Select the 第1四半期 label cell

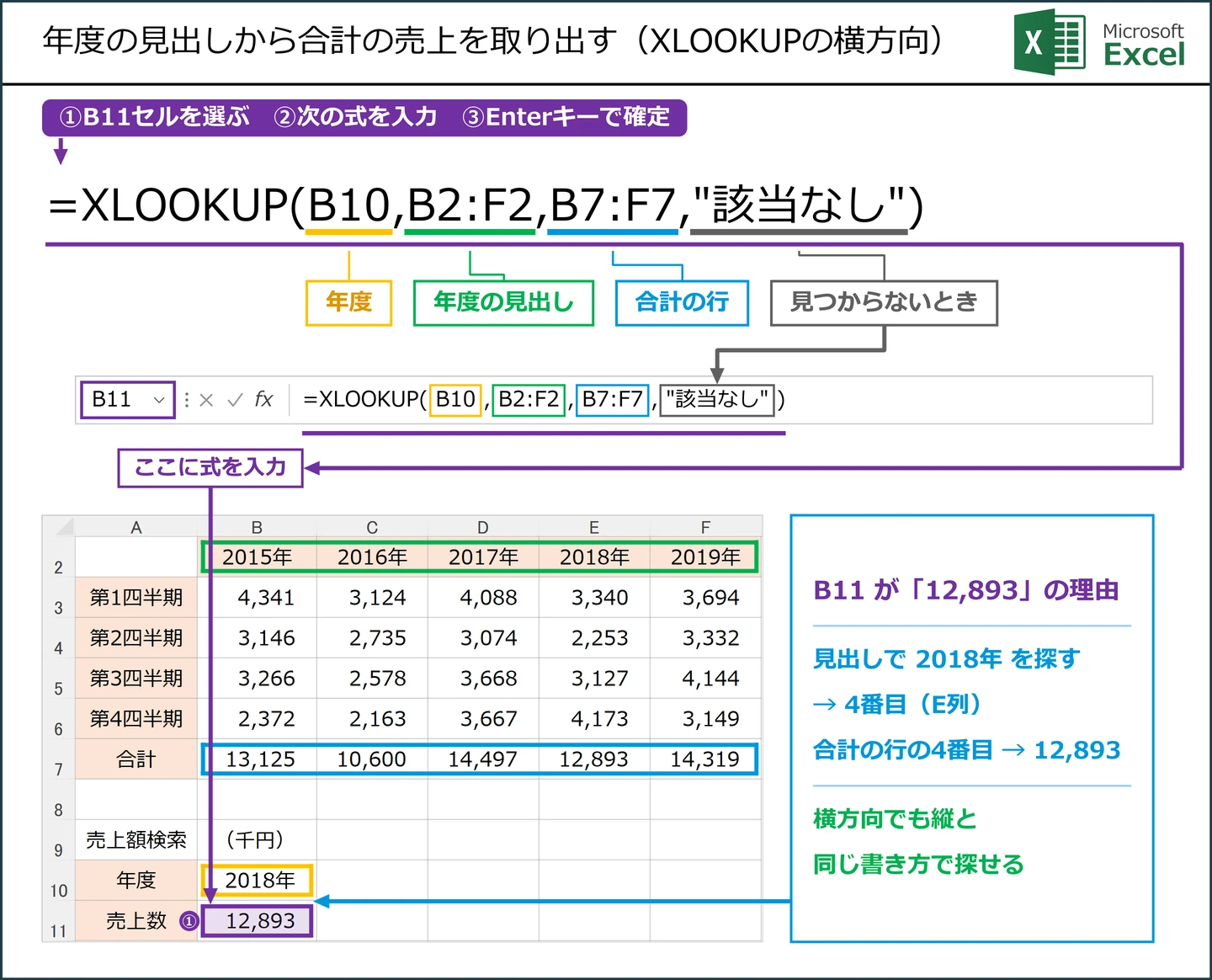pos(136,598)
